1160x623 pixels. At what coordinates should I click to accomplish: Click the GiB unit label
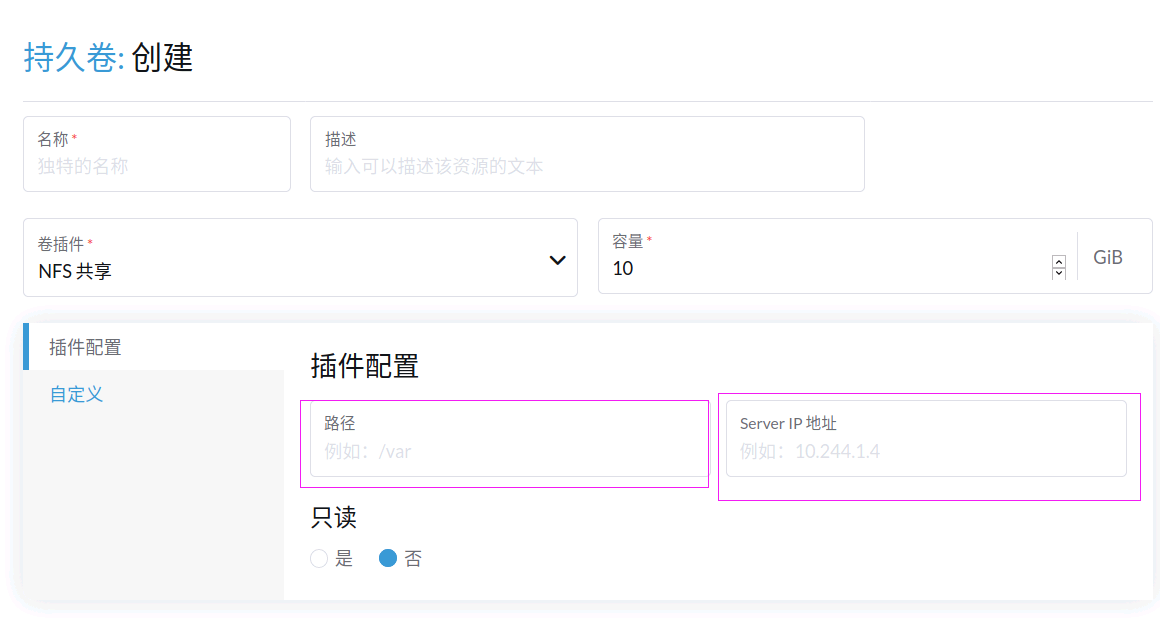tap(1108, 257)
